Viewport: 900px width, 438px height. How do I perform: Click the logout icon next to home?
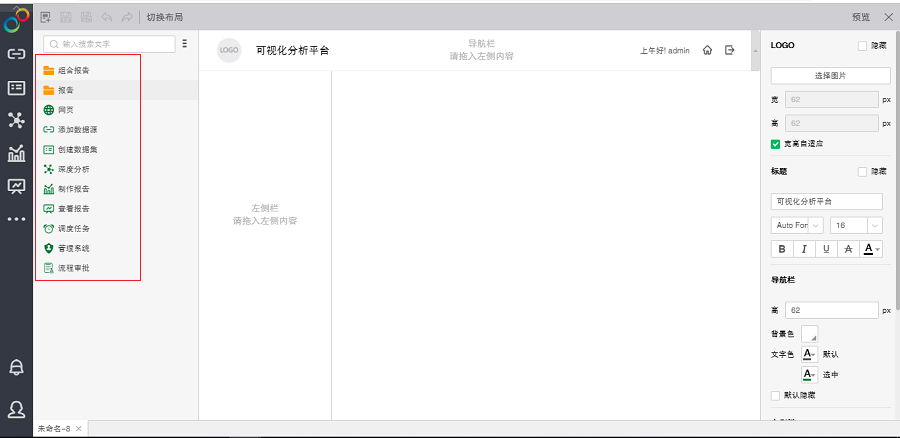tap(729, 50)
